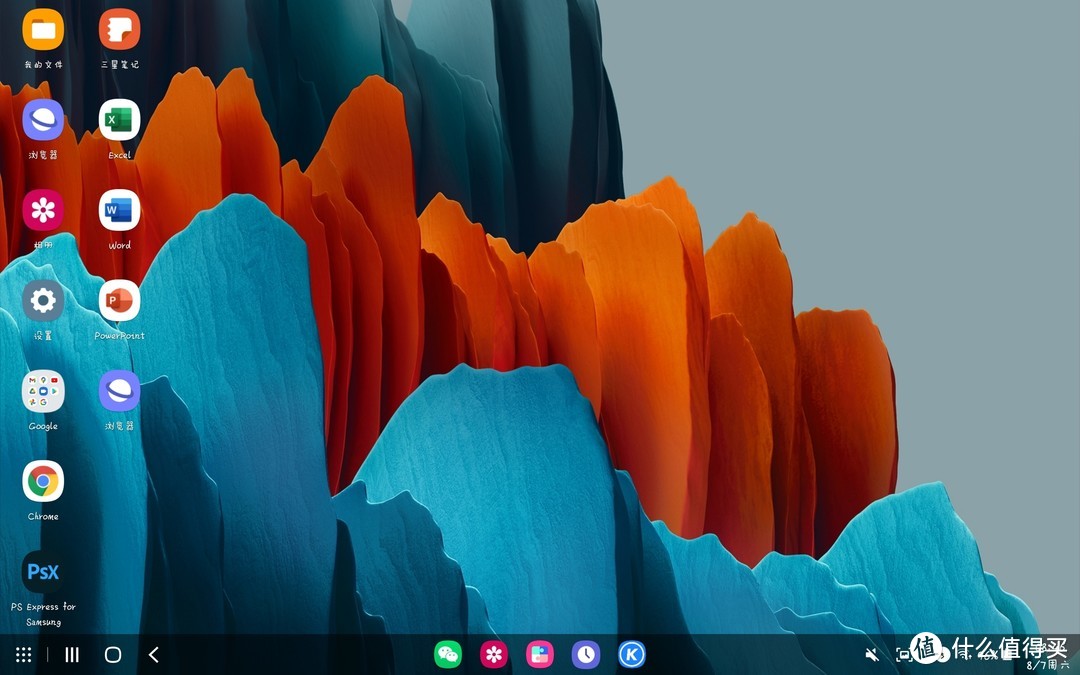1080x675 pixels.
Task: Open the pink flower Gallery desktop icon
Action: [x=43, y=210]
